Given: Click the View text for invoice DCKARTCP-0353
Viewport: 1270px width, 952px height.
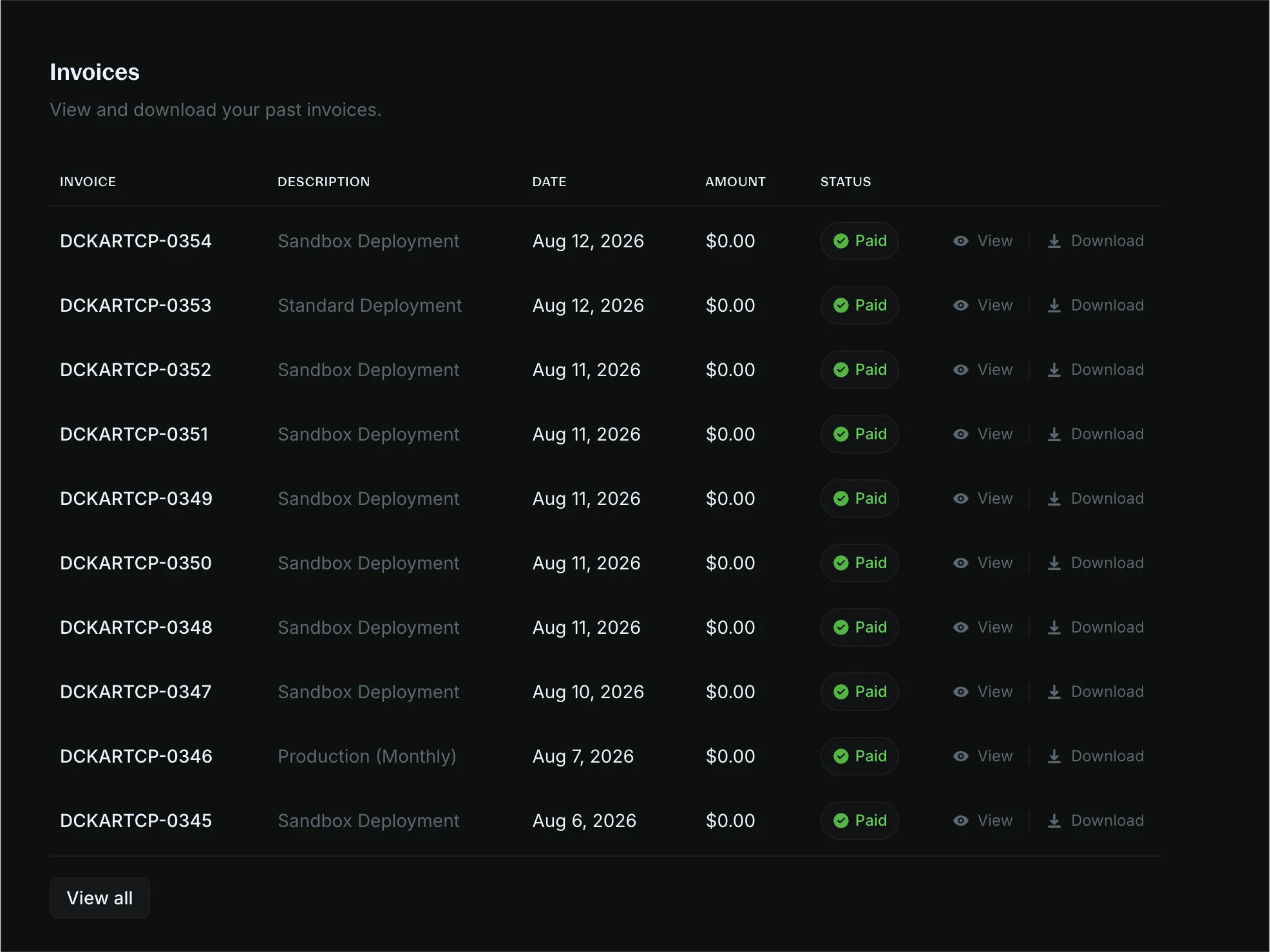Looking at the screenshot, I should point(995,305).
